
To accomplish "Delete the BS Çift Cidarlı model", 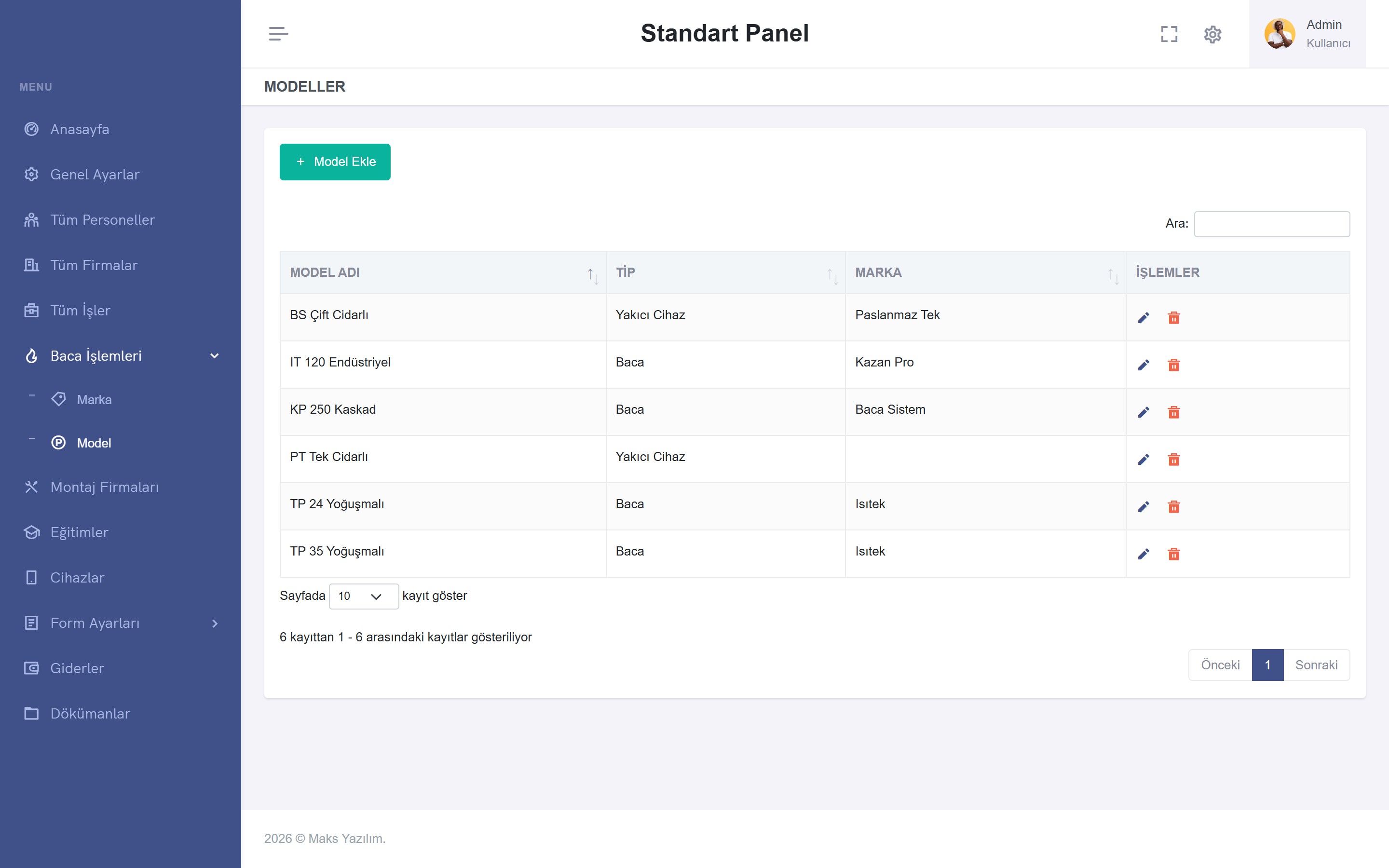I will [1174, 317].
